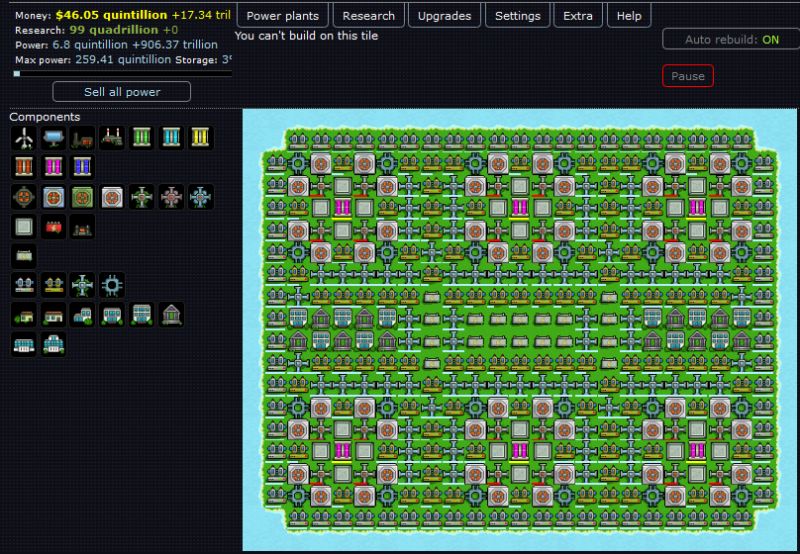Open the Power plants tab

tap(283, 16)
